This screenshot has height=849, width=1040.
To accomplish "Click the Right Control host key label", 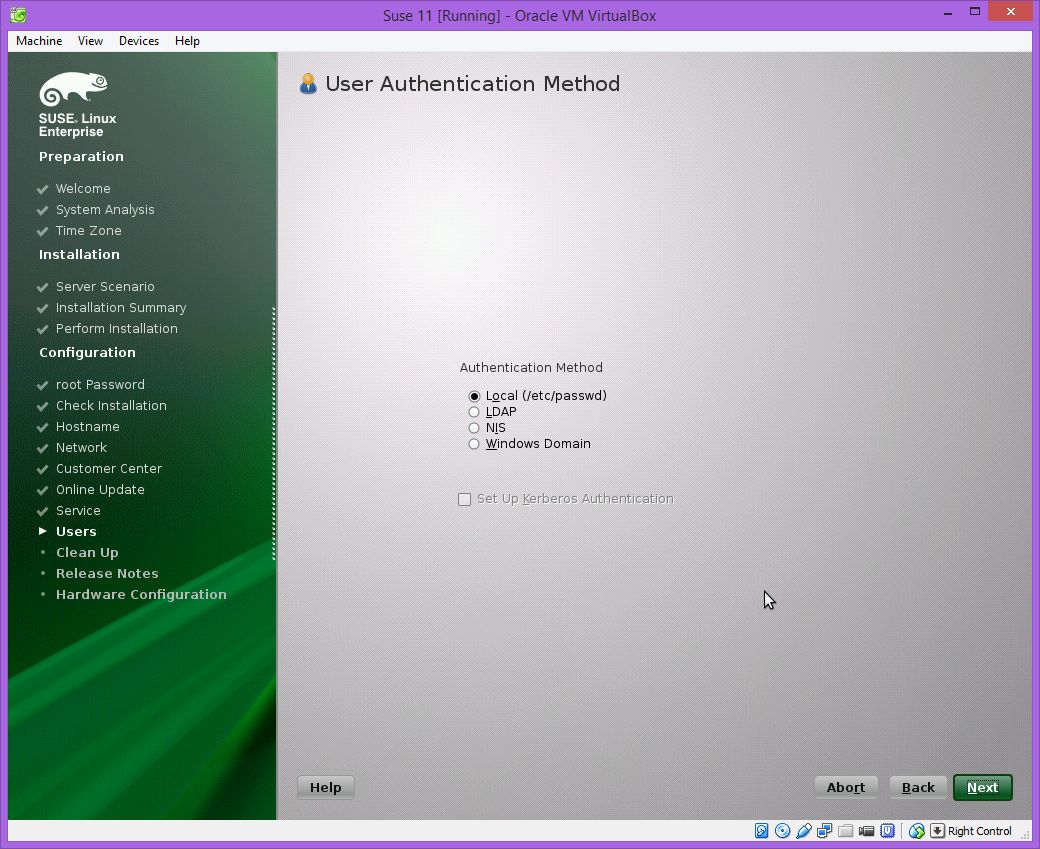I will 980,831.
